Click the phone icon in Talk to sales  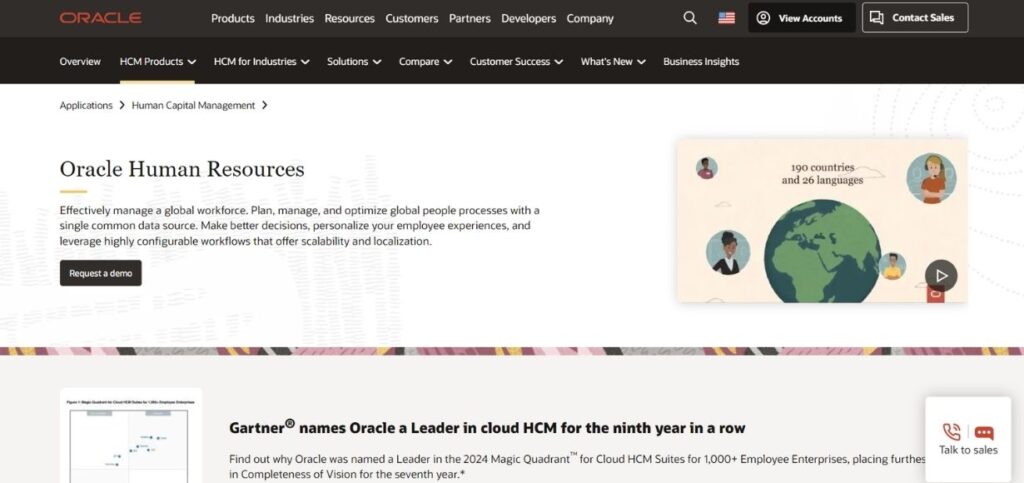tap(952, 432)
